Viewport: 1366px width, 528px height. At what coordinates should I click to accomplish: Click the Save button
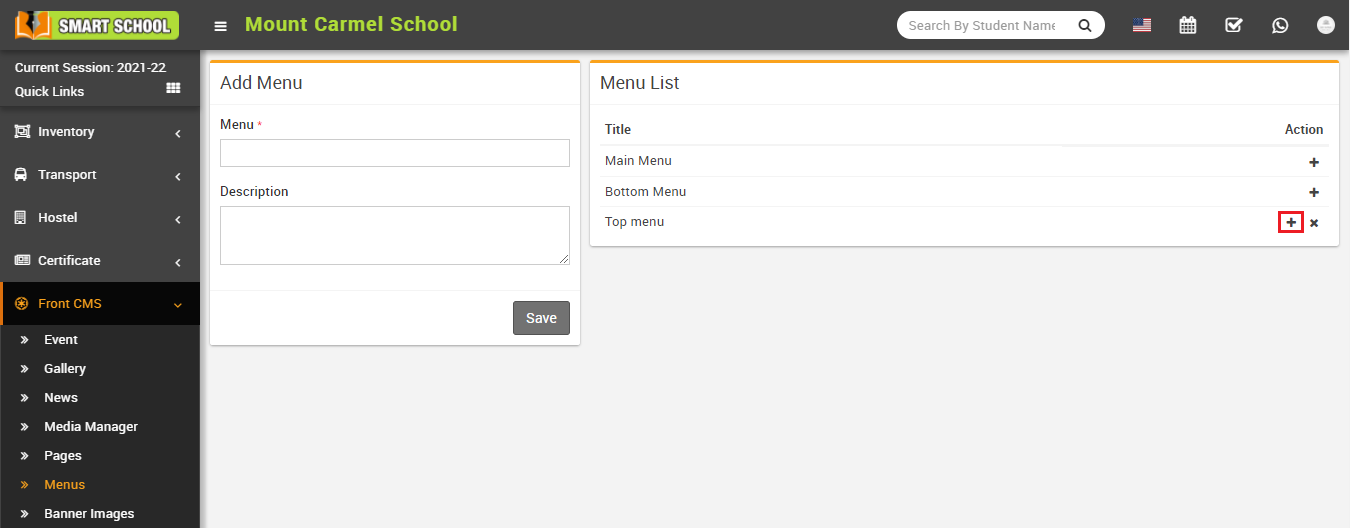pos(541,318)
